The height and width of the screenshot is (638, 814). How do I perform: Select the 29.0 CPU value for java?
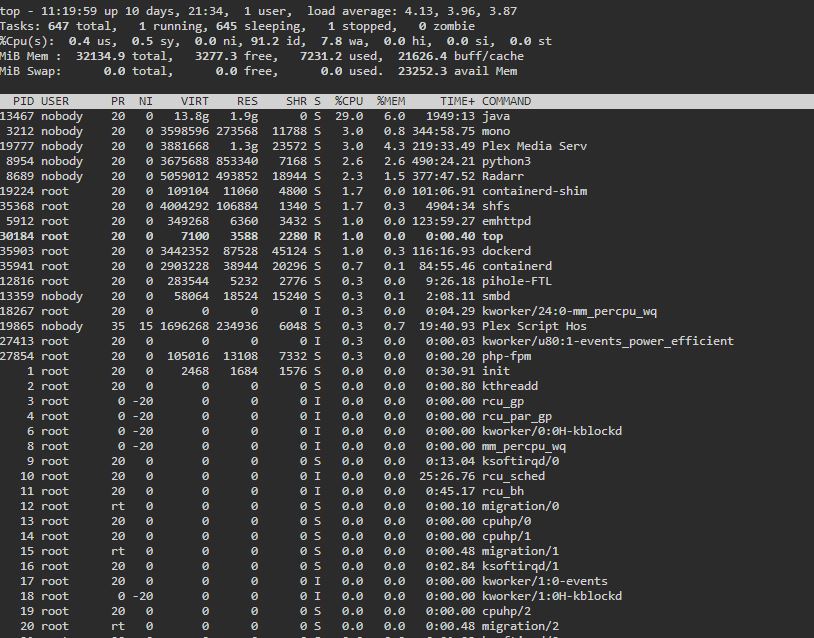(x=349, y=116)
